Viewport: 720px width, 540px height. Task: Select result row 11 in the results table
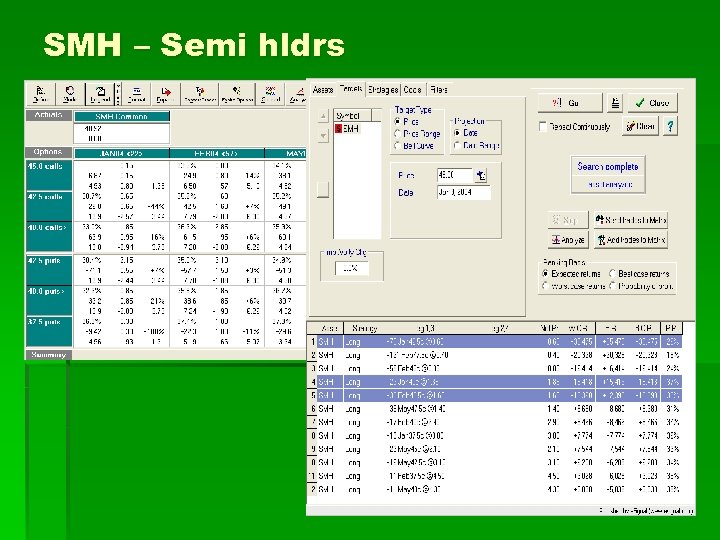[x=495, y=476]
